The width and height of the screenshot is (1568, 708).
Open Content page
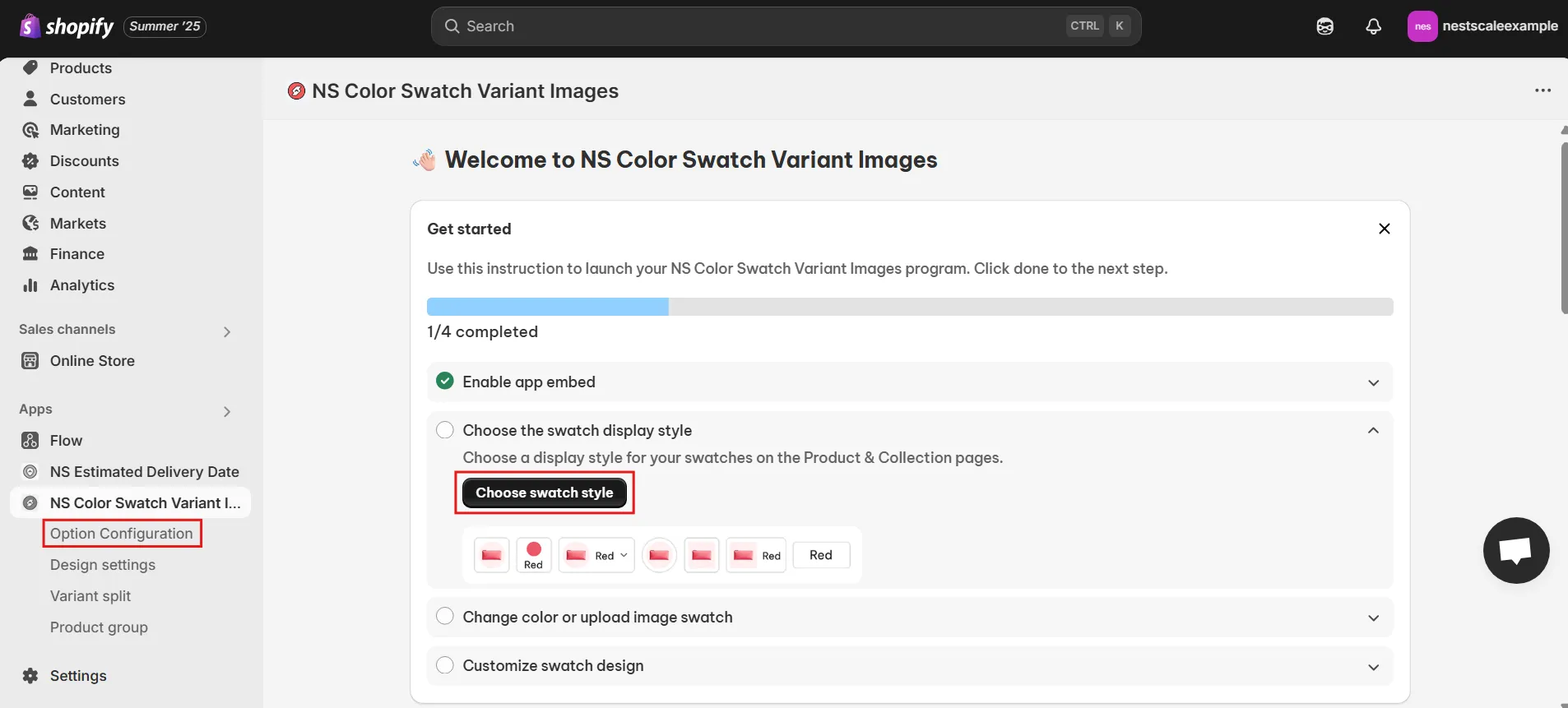click(77, 192)
